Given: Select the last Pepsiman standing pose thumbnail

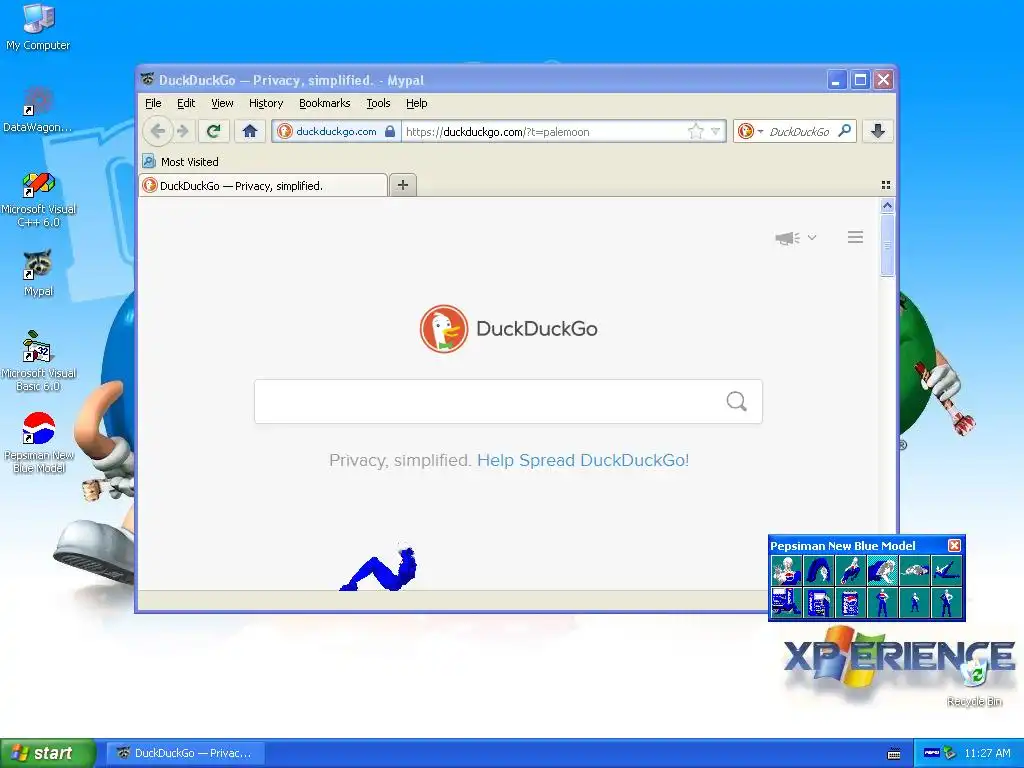Looking at the screenshot, I should [x=946, y=602].
